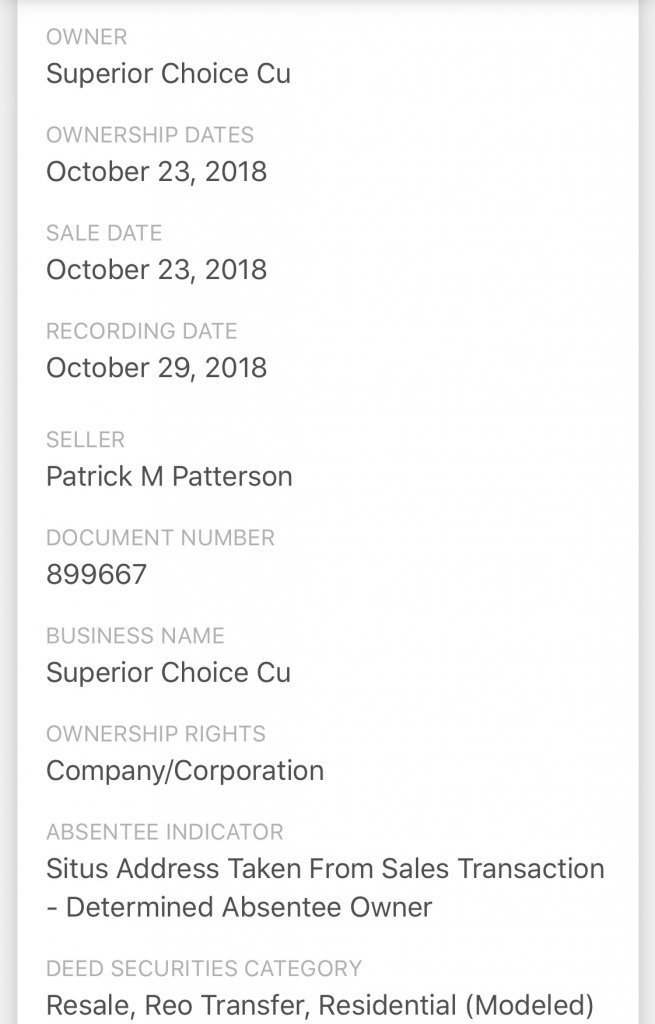
Task: Click the DEED SECURITIES CATEGORY label
Action: (204, 968)
